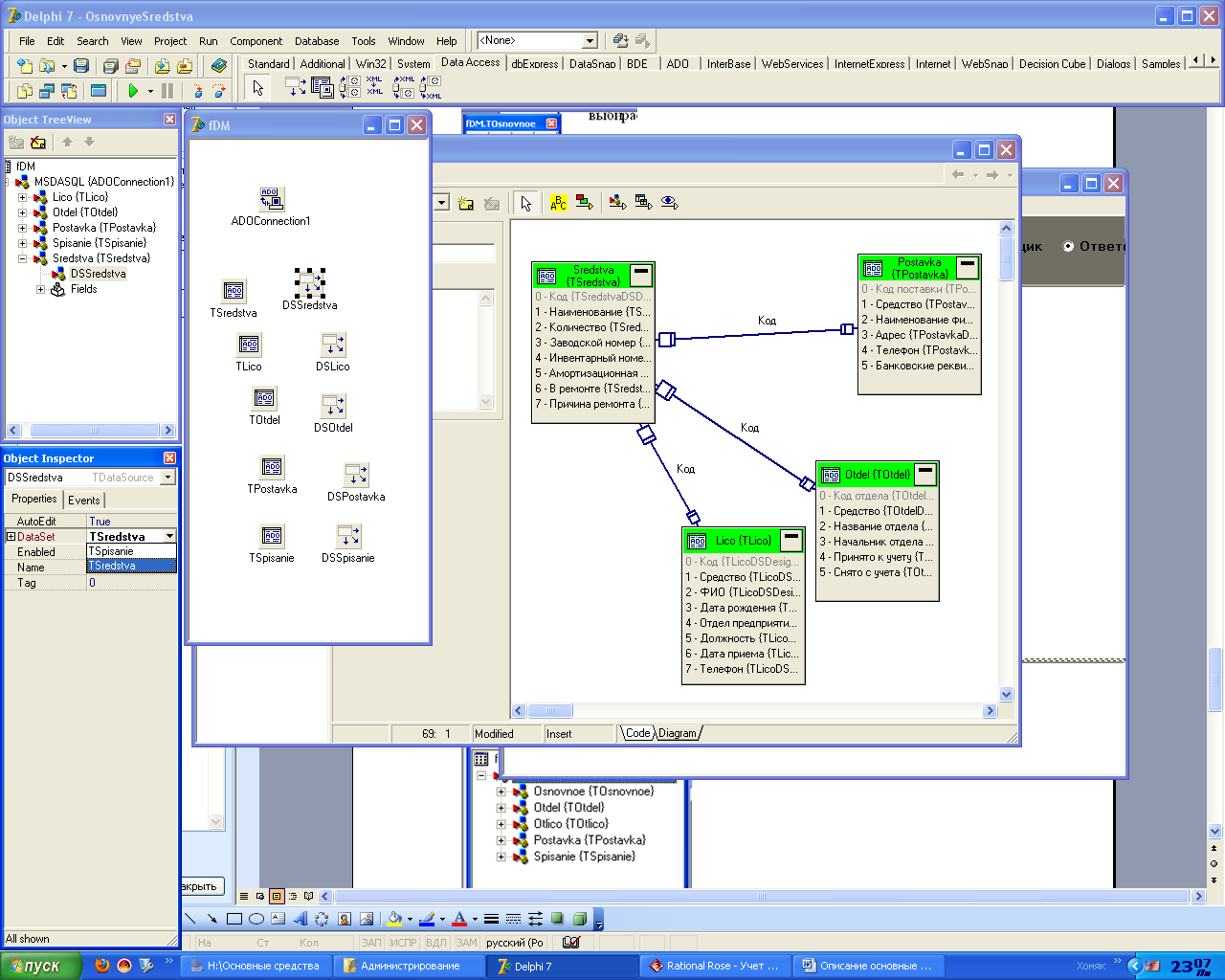Switch to Rational Rose taskbar button
This screenshot has width=1225, height=980.
click(713, 967)
